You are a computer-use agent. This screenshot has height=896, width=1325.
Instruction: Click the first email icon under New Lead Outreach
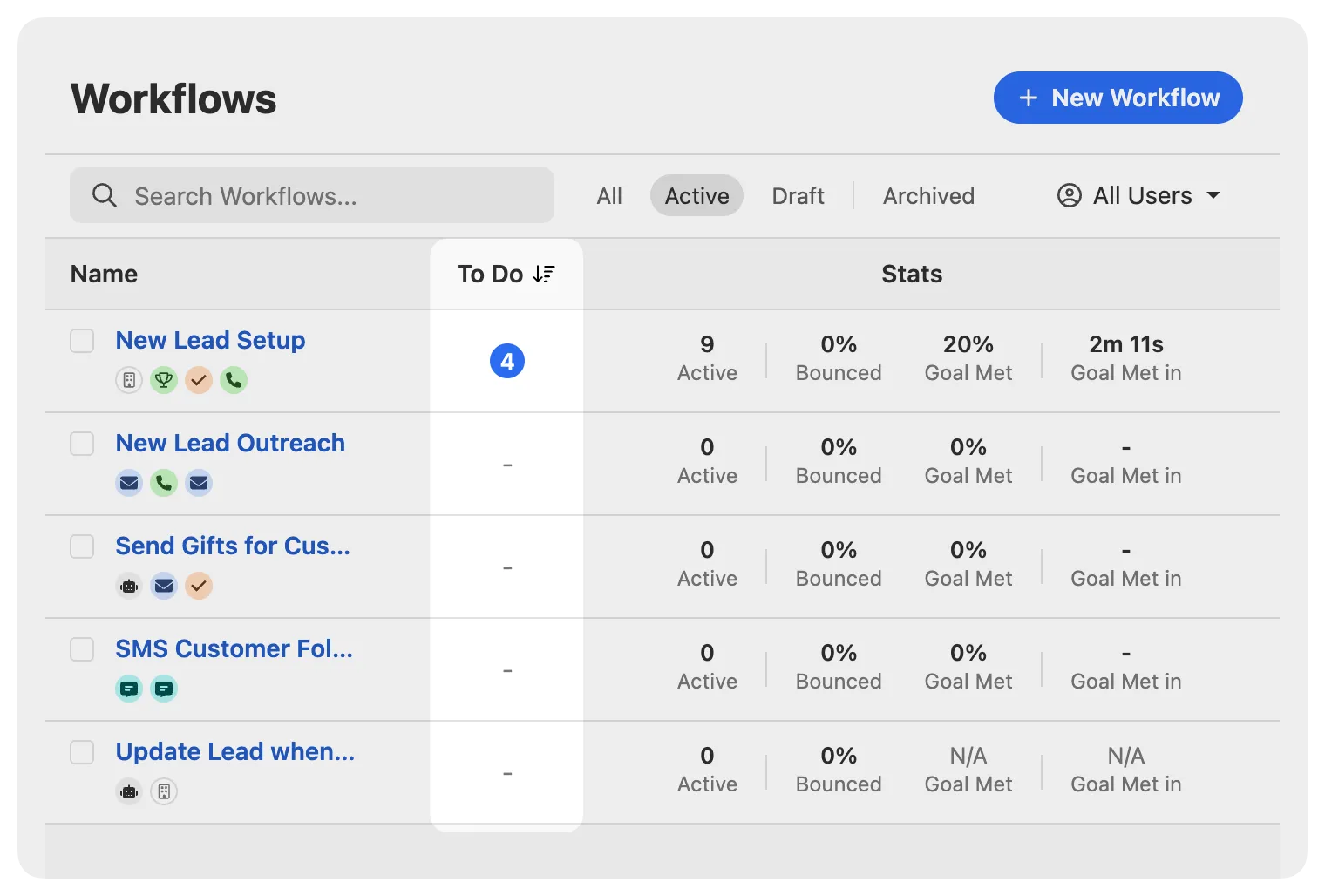point(129,483)
